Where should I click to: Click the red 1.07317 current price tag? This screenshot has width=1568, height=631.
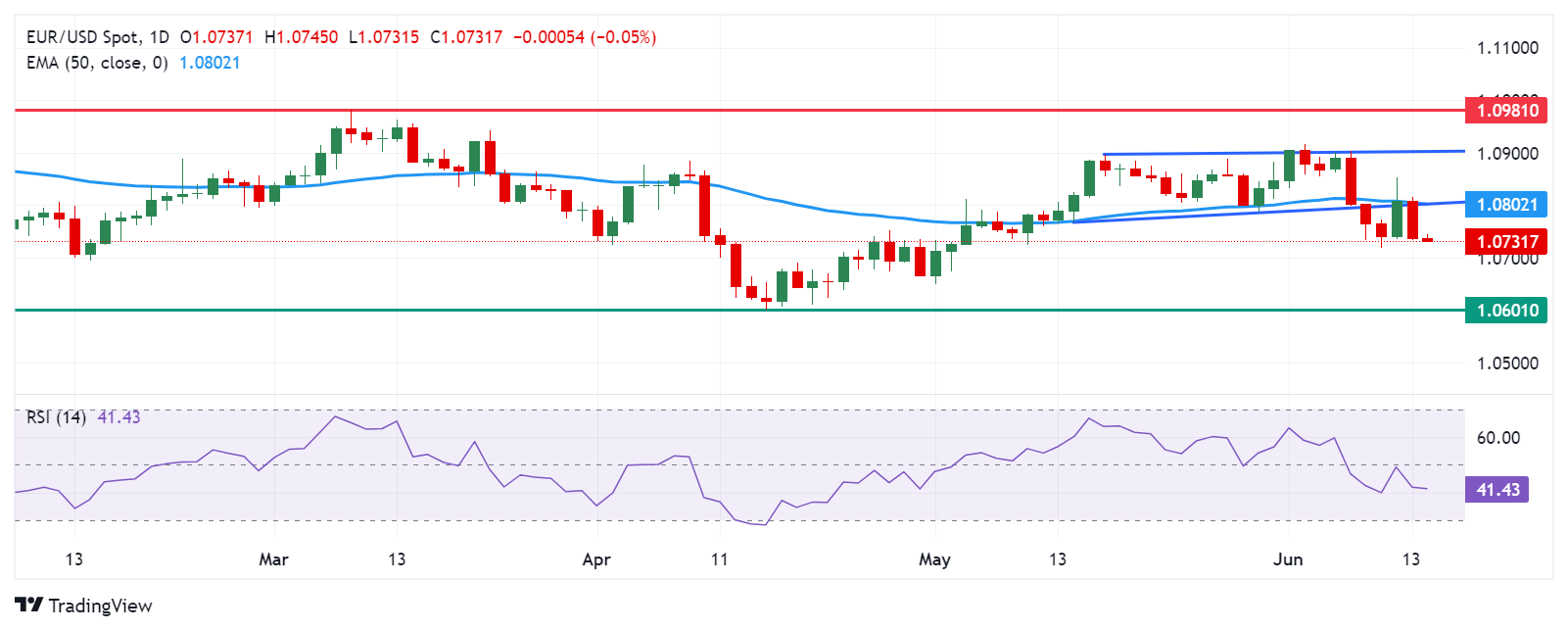[1506, 242]
